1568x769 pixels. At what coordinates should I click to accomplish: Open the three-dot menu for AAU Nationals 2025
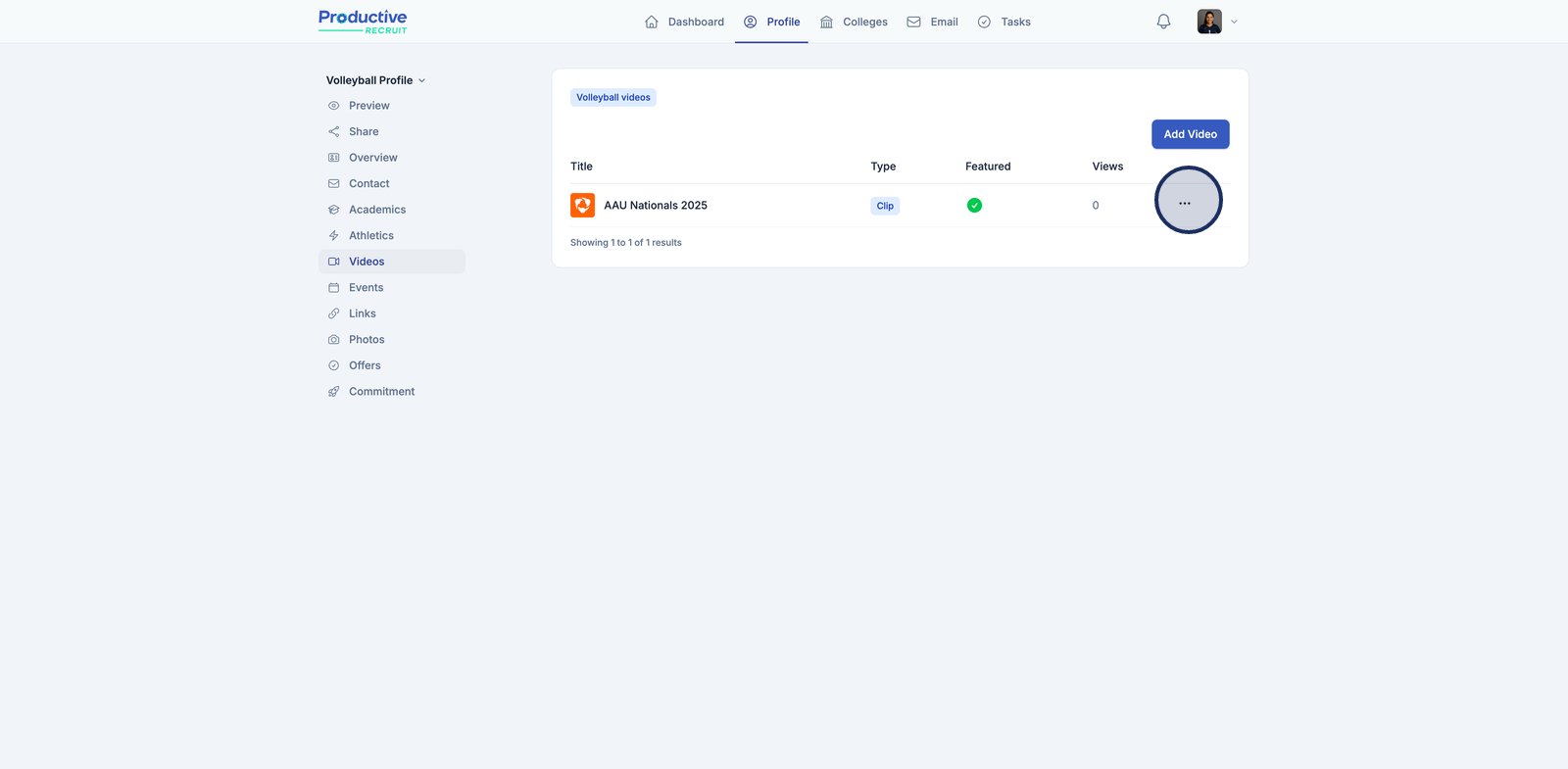pyautogui.click(x=1185, y=204)
